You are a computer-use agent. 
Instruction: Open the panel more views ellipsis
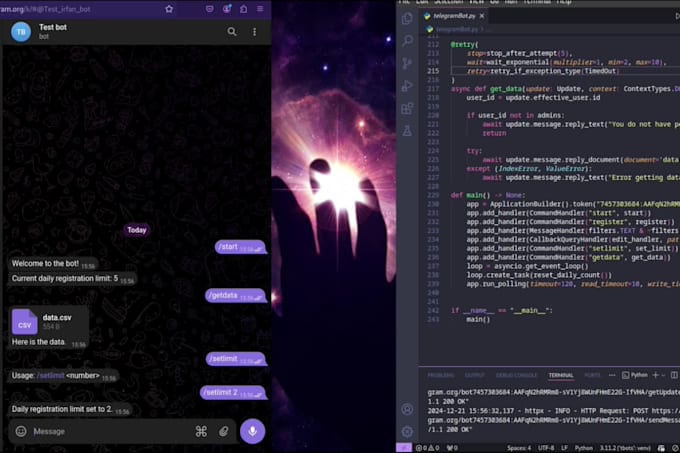pyautogui.click(x=612, y=375)
